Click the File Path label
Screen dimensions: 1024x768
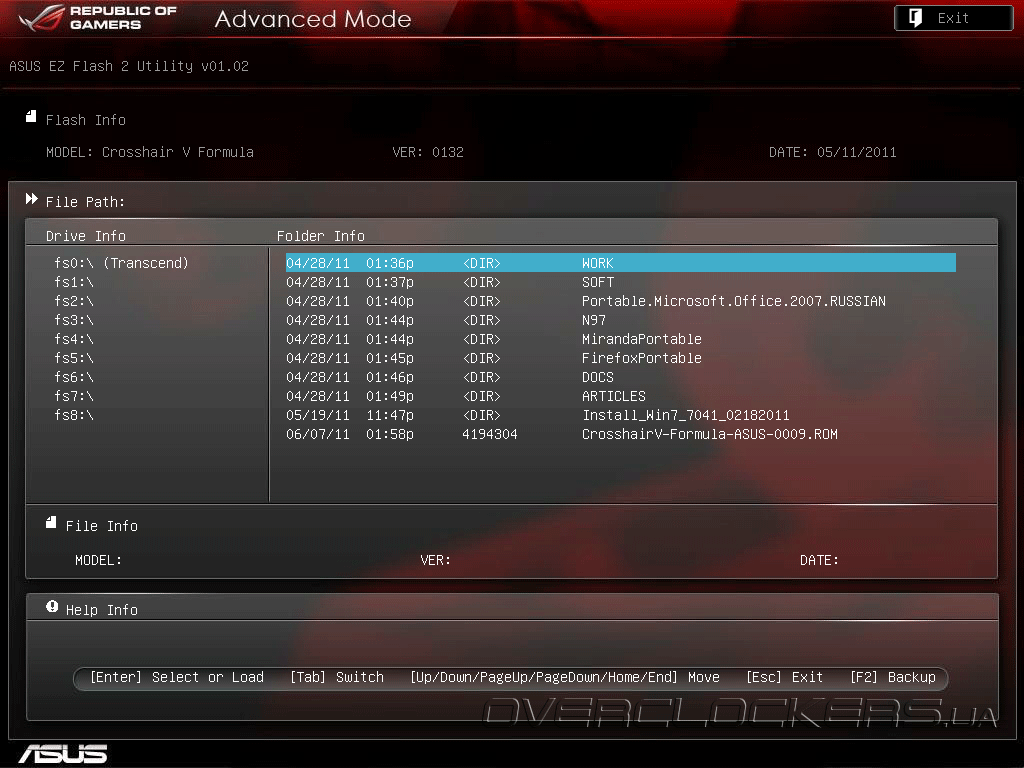(85, 202)
